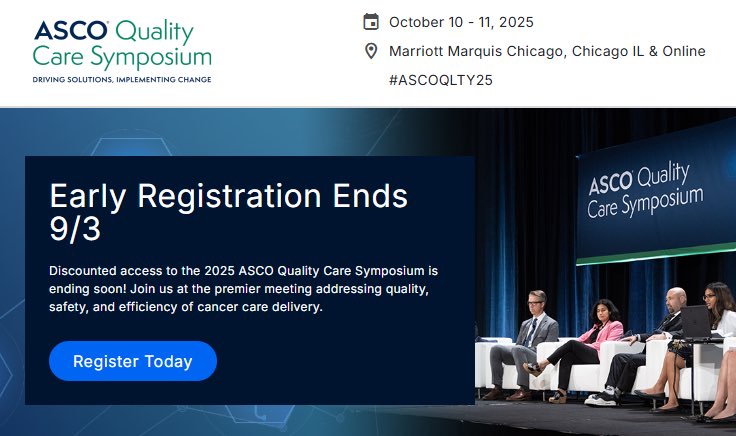Click the #ASCOQLTY25 hashtag
The width and height of the screenshot is (736, 436).
click(x=441, y=80)
